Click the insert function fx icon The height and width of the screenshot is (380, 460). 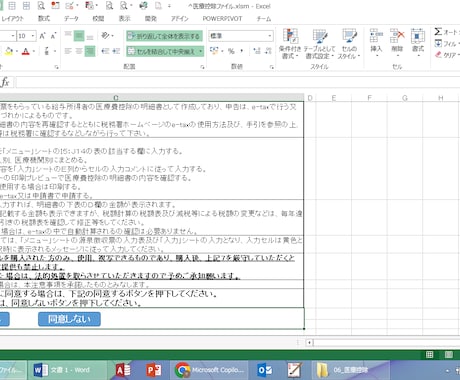point(5,82)
